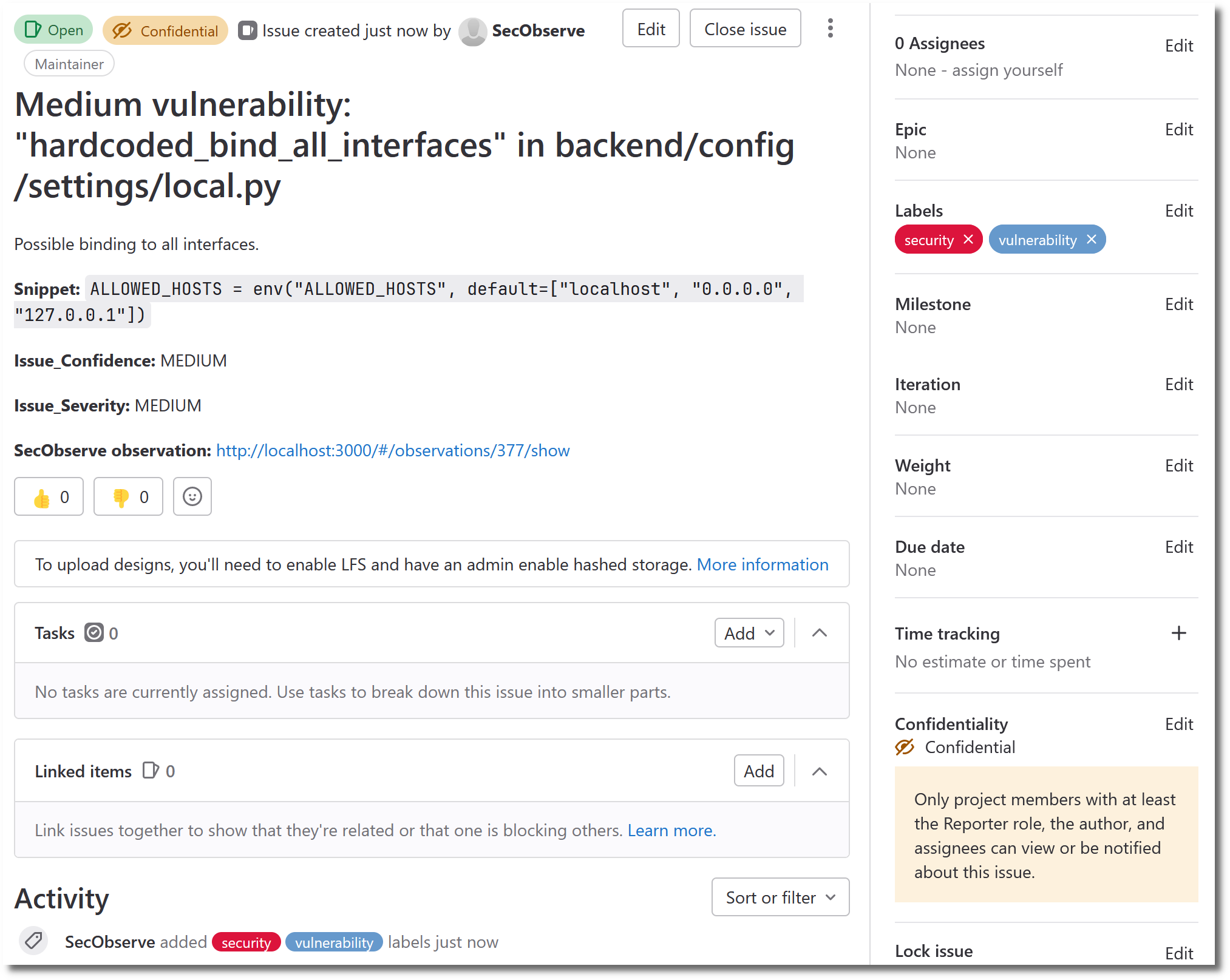This screenshot has width=1230, height=980.
Task: Add a time tracking estimate via plus icon
Action: point(1178,633)
